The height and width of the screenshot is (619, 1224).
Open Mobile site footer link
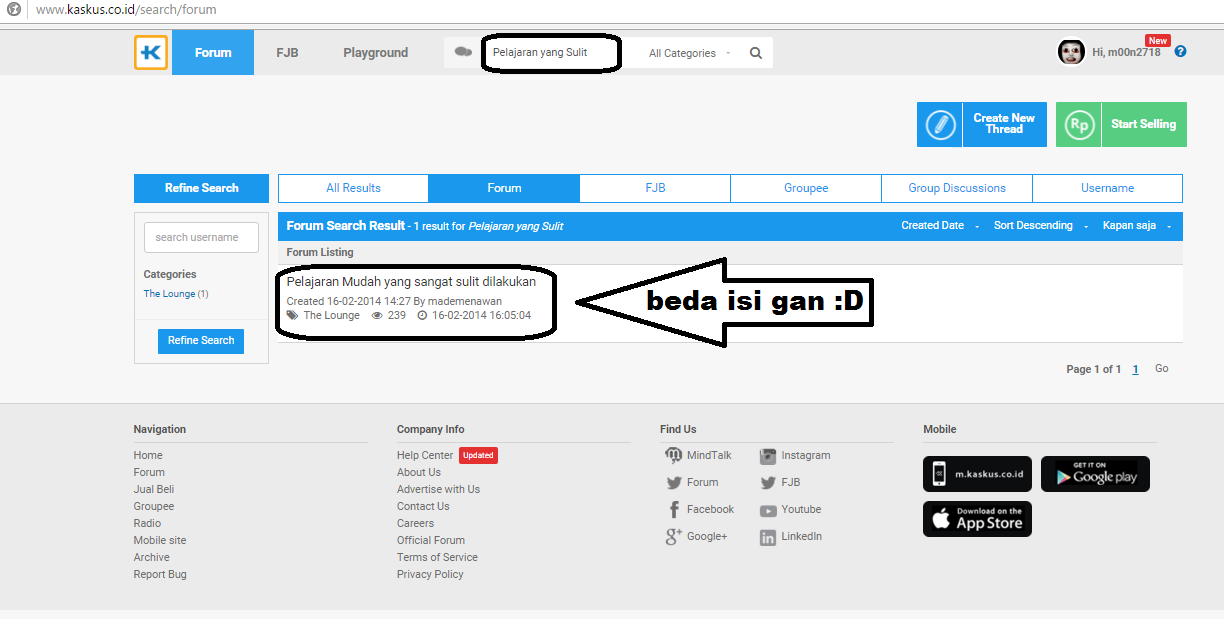(160, 541)
